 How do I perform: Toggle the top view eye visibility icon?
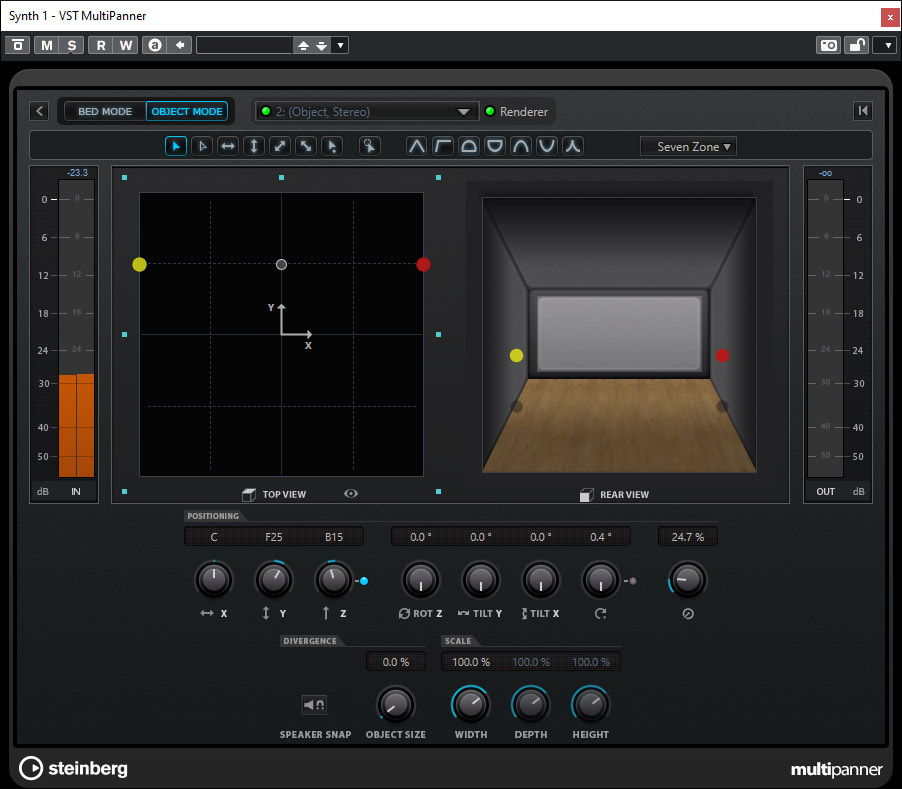pos(351,494)
